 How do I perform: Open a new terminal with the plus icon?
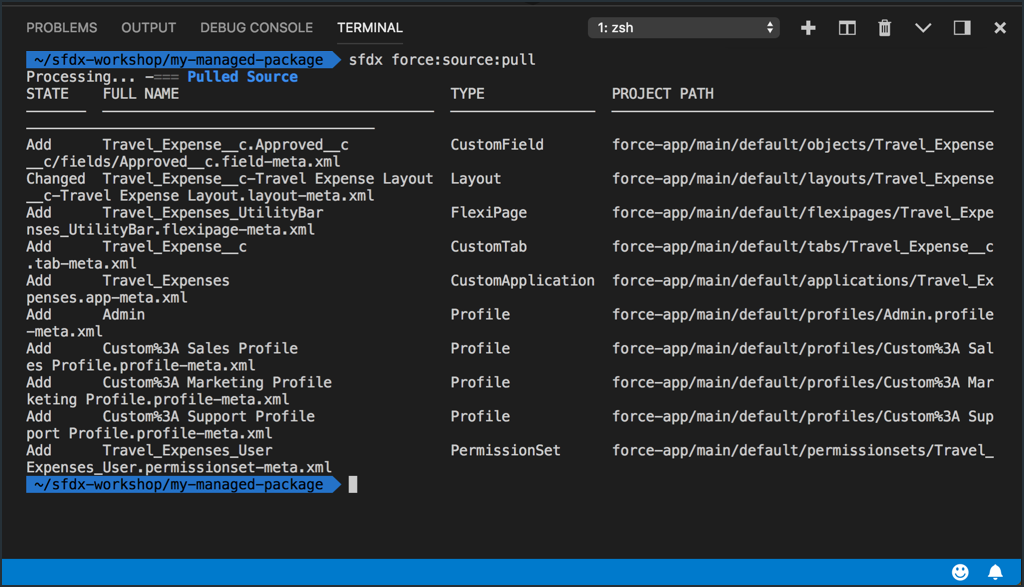pos(808,28)
